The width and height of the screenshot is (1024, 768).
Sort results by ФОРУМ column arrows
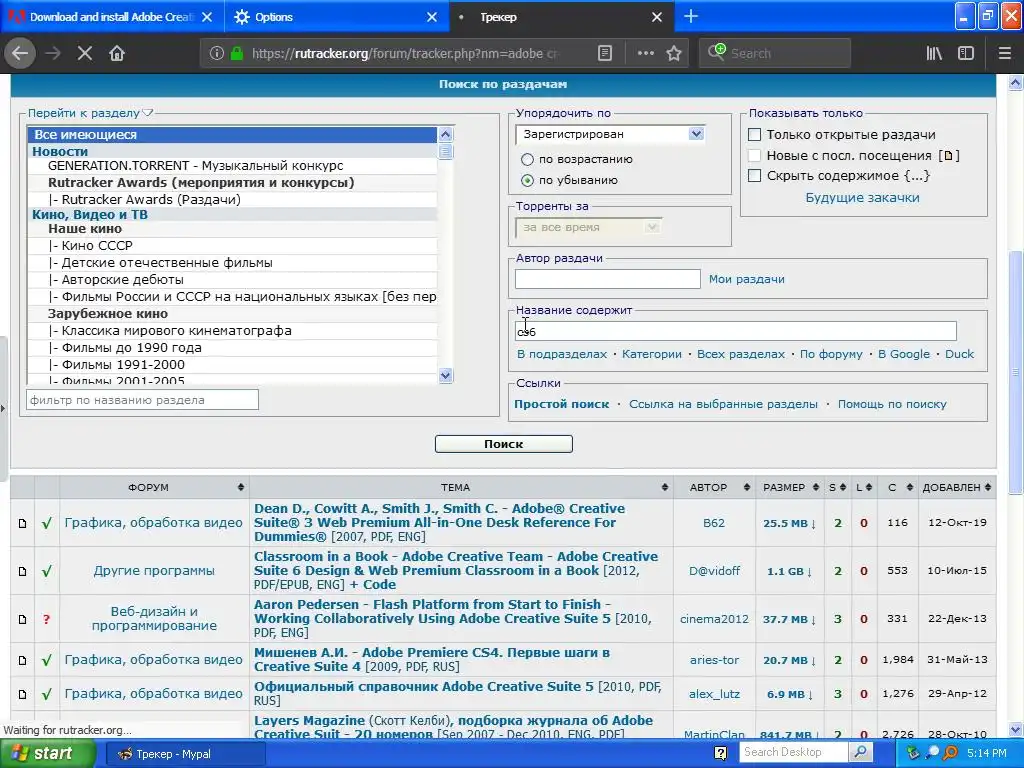241,487
